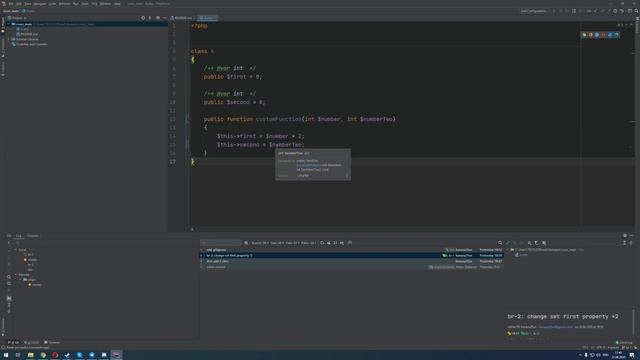This screenshot has width=640, height=360.
Task: Collapse the Remote branches node
Action: pyautogui.click(x=16, y=275)
